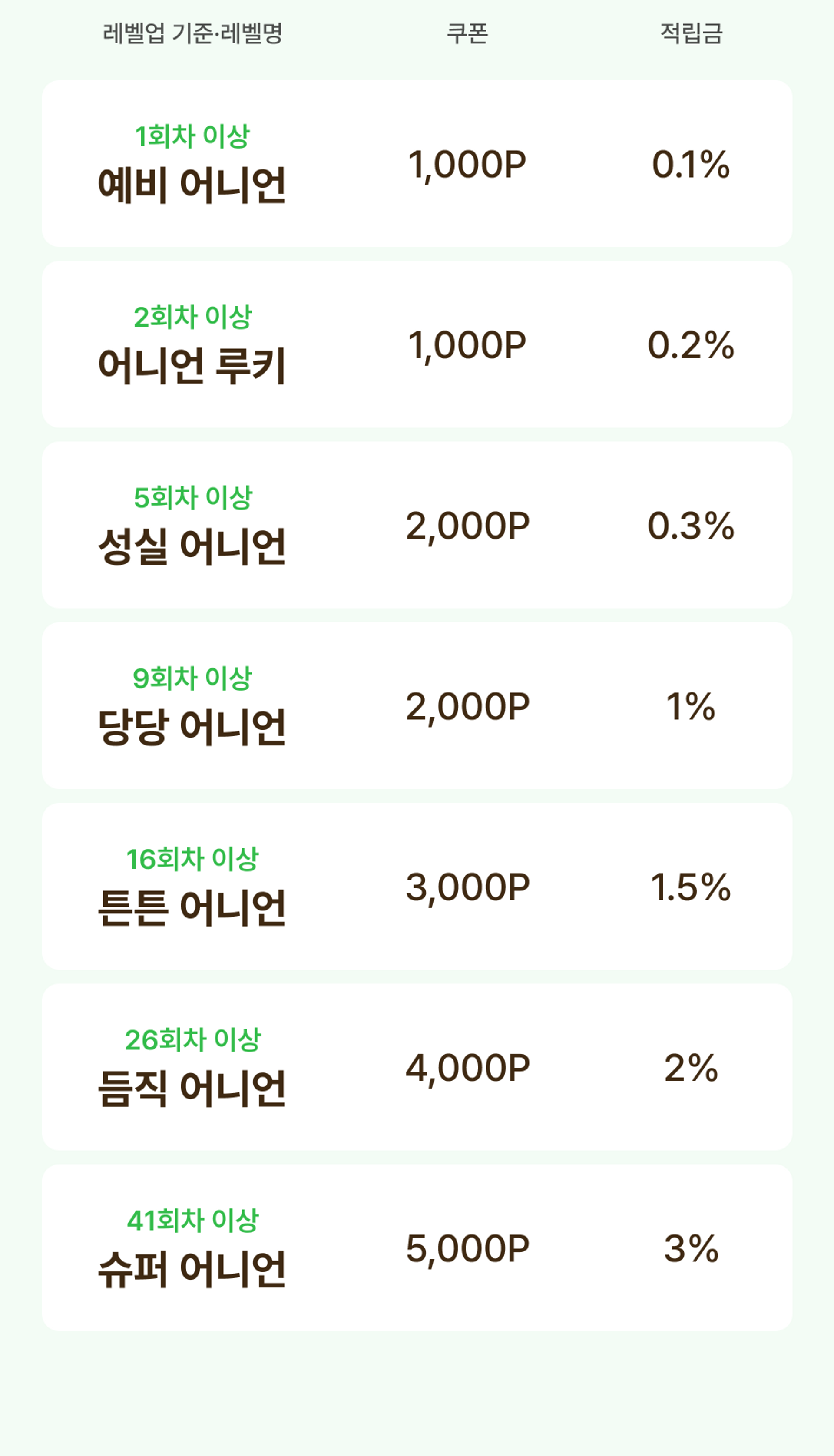
Task: Select the 슈퍼 어니언 level name
Action: click(192, 1269)
